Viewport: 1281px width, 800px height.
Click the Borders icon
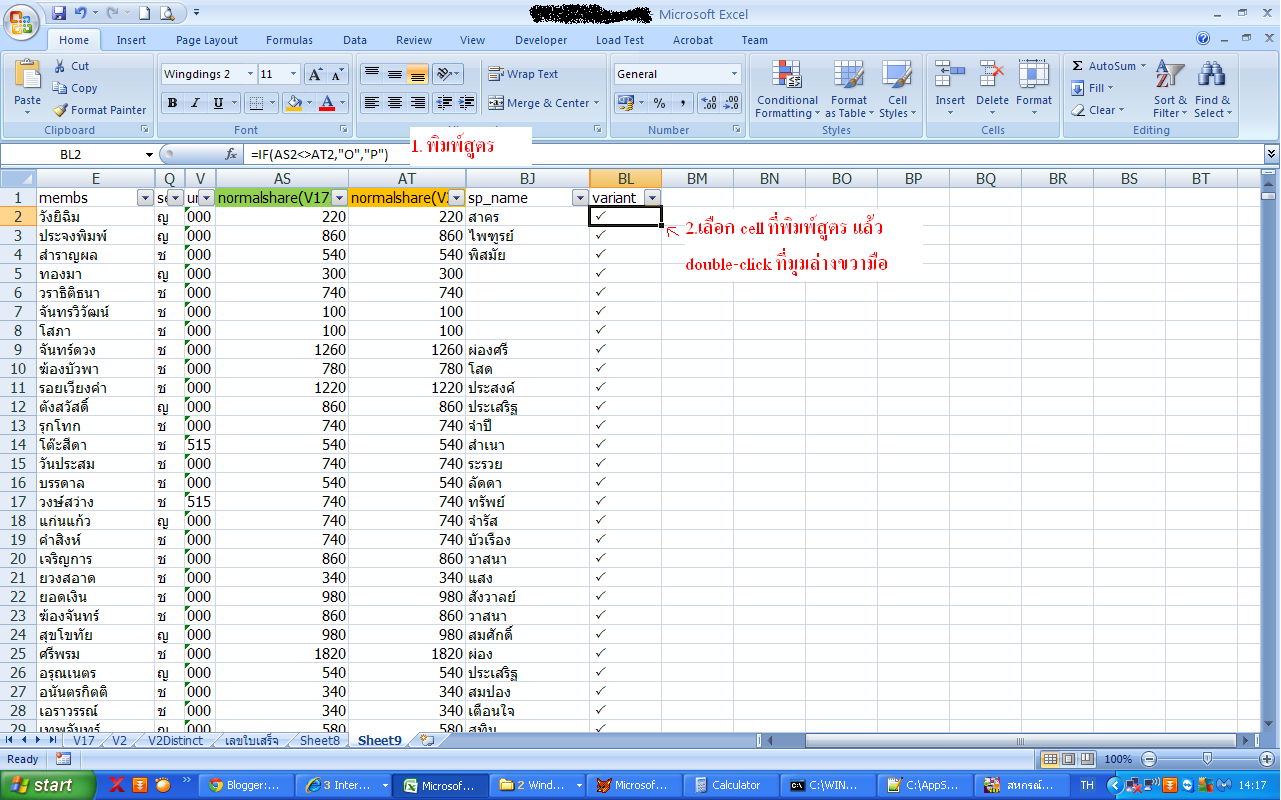(256, 103)
